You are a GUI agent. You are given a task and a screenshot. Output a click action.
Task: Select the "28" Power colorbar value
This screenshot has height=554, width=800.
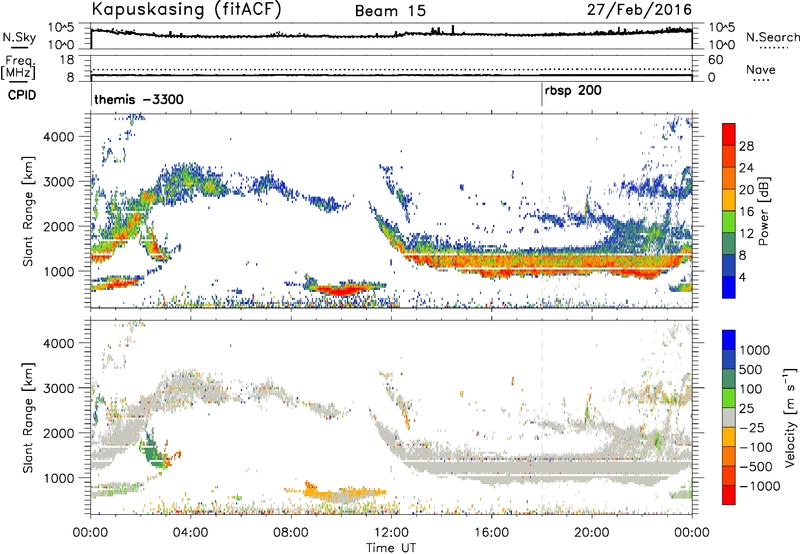pyautogui.click(x=746, y=146)
